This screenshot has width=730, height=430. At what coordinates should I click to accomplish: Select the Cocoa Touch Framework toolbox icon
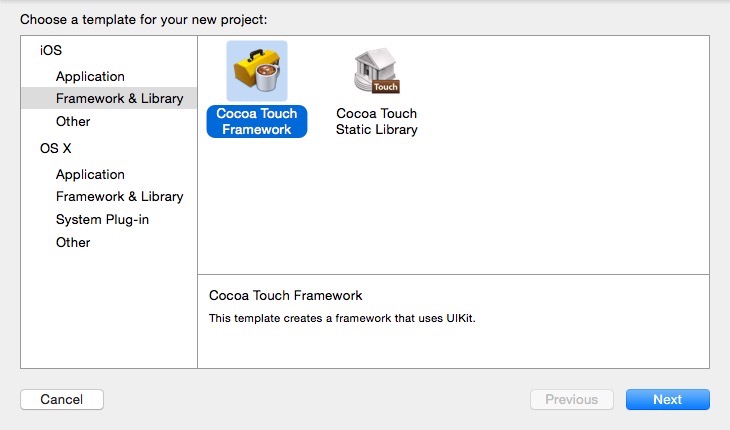[256, 71]
